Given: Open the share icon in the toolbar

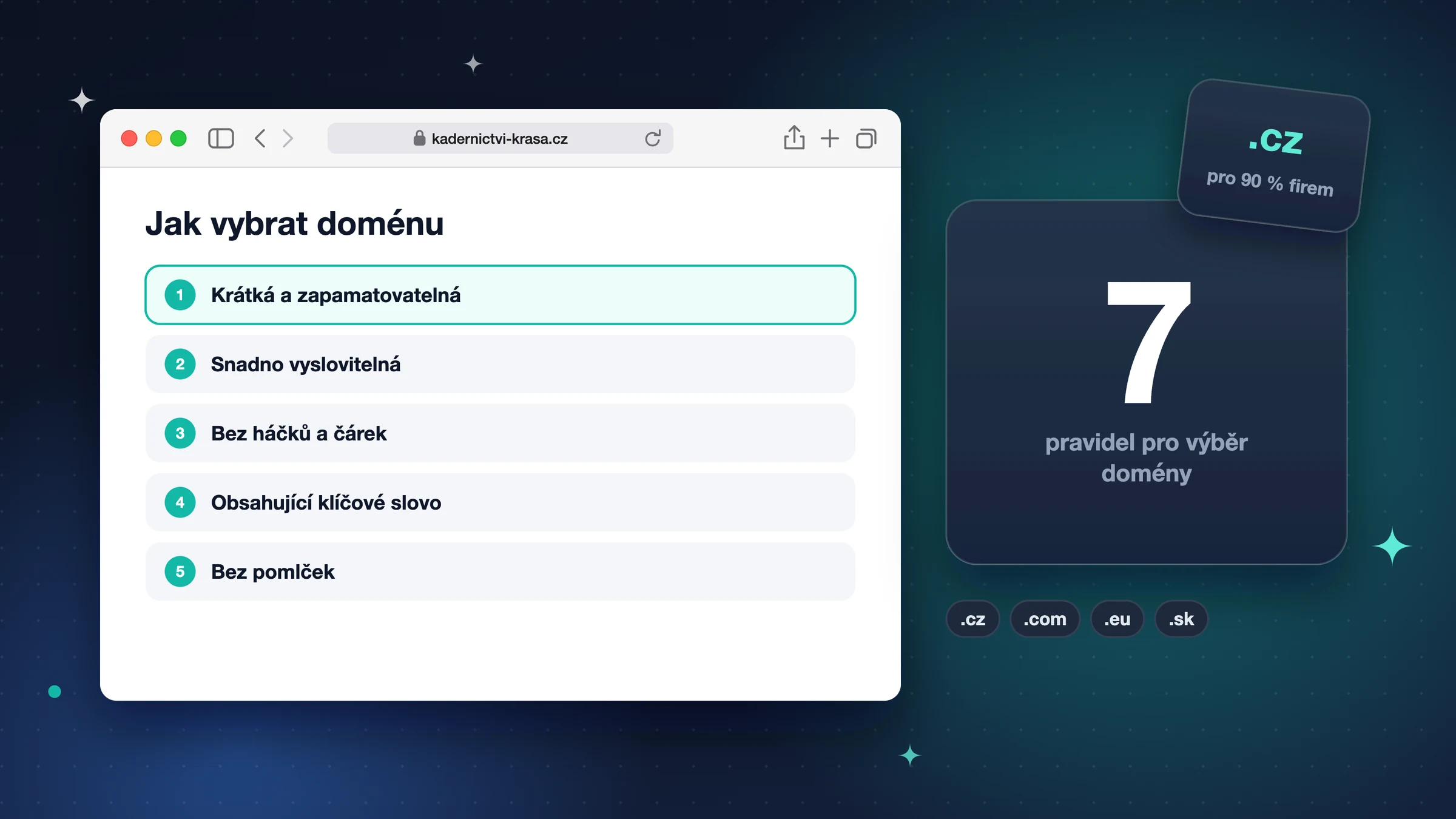Looking at the screenshot, I should tap(794, 137).
